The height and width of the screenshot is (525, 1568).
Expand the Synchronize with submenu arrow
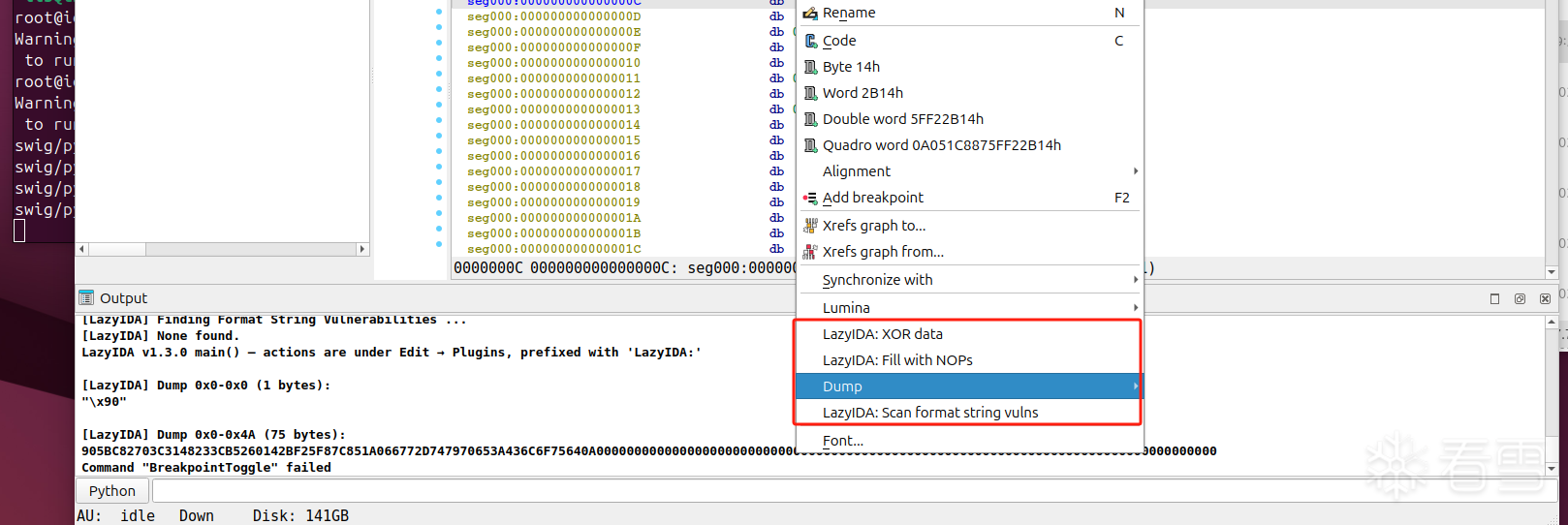[1135, 280]
